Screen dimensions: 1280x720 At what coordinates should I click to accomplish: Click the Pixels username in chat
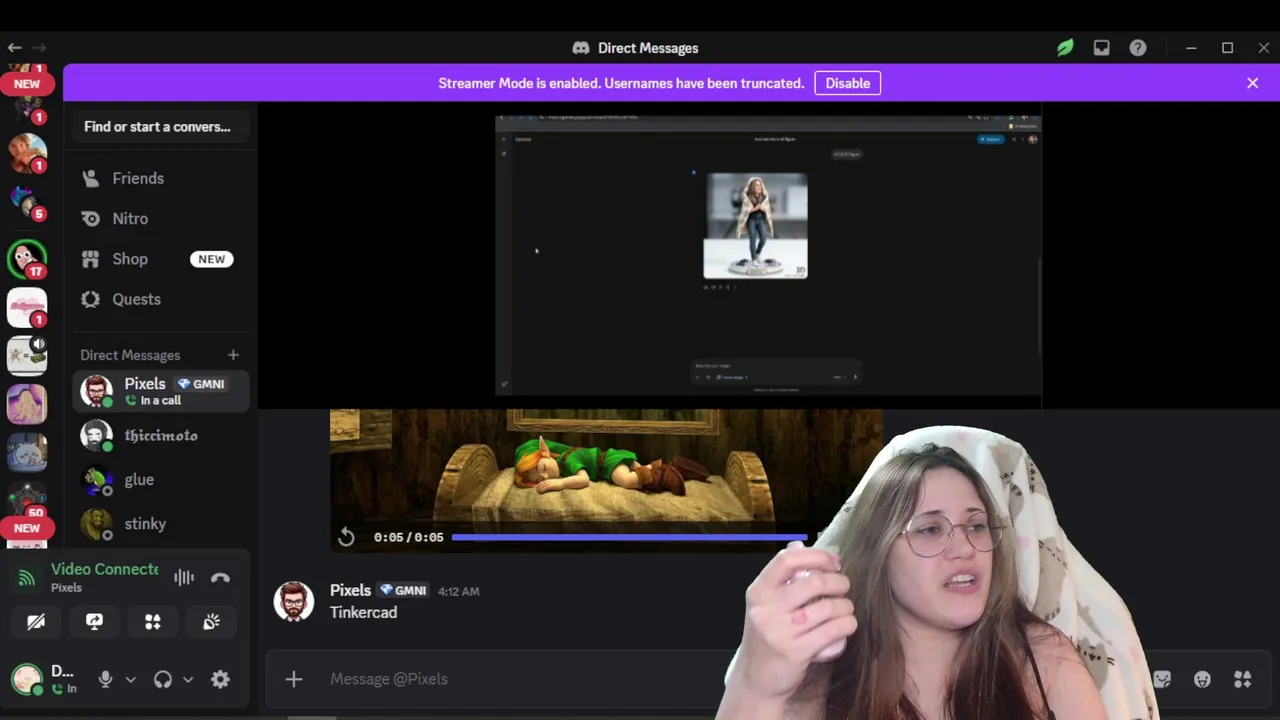click(x=350, y=590)
